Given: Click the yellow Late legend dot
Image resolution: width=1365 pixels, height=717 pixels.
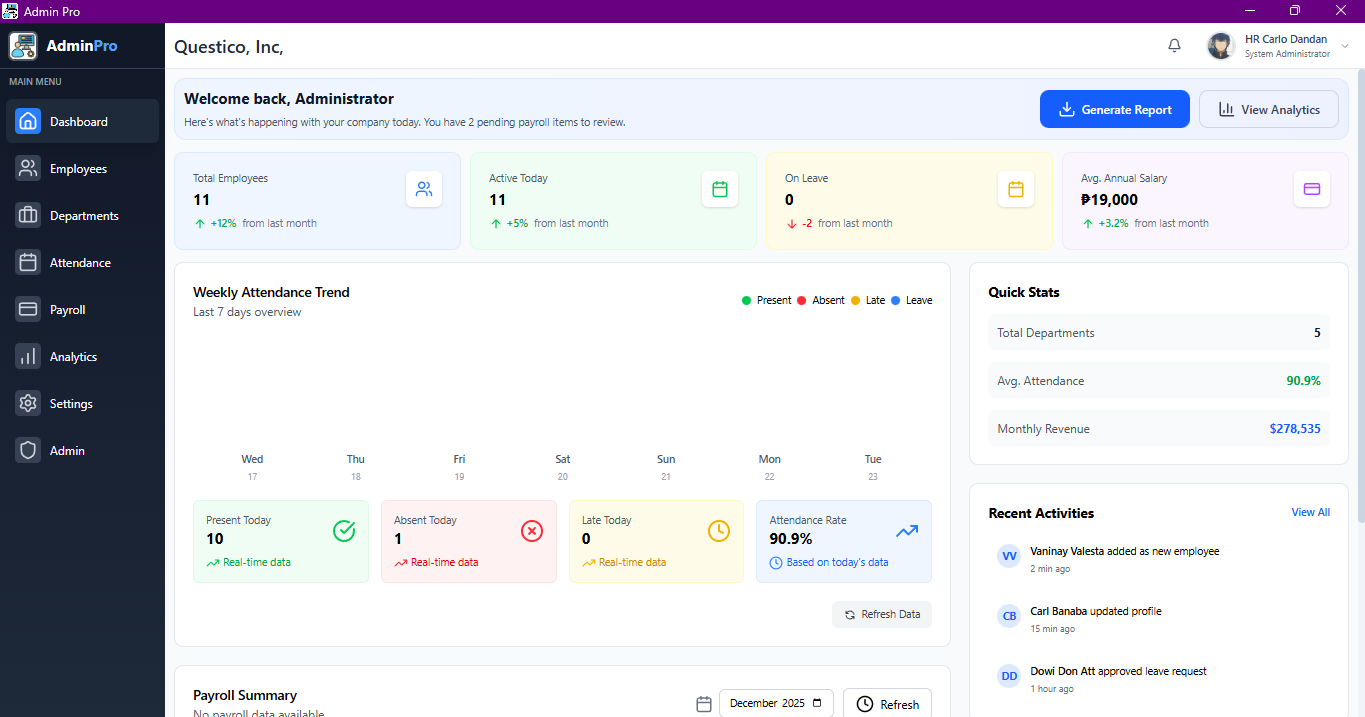Looking at the screenshot, I should pos(855,300).
